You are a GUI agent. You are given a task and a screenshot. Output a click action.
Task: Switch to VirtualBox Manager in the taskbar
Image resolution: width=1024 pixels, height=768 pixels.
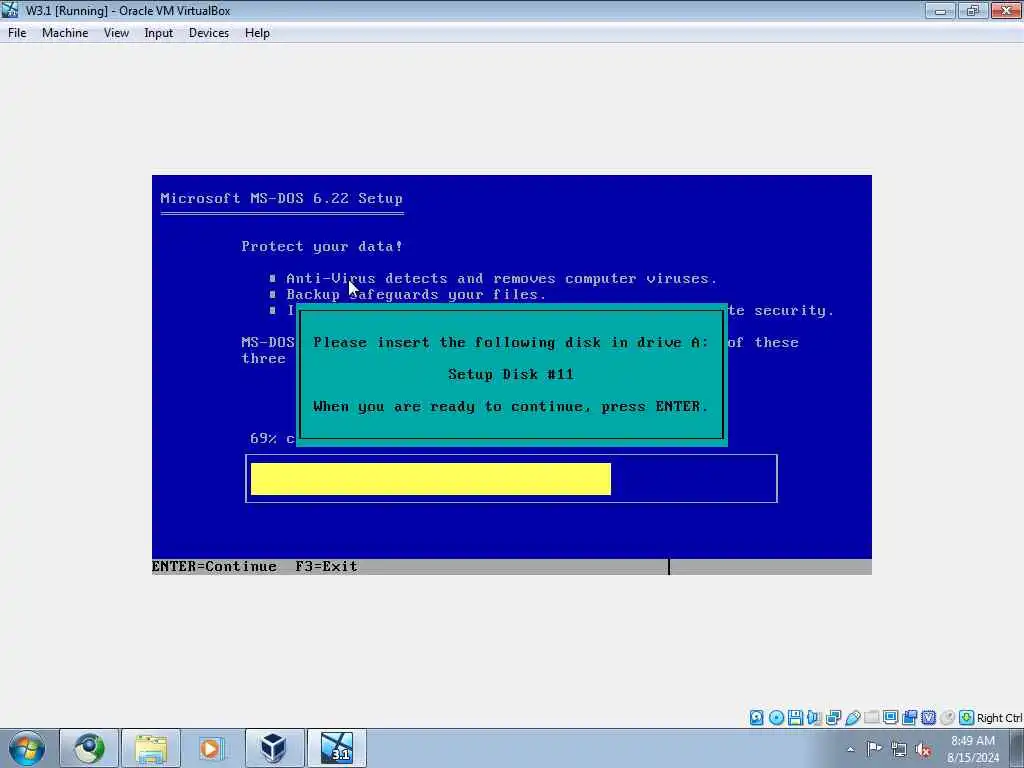pos(274,748)
